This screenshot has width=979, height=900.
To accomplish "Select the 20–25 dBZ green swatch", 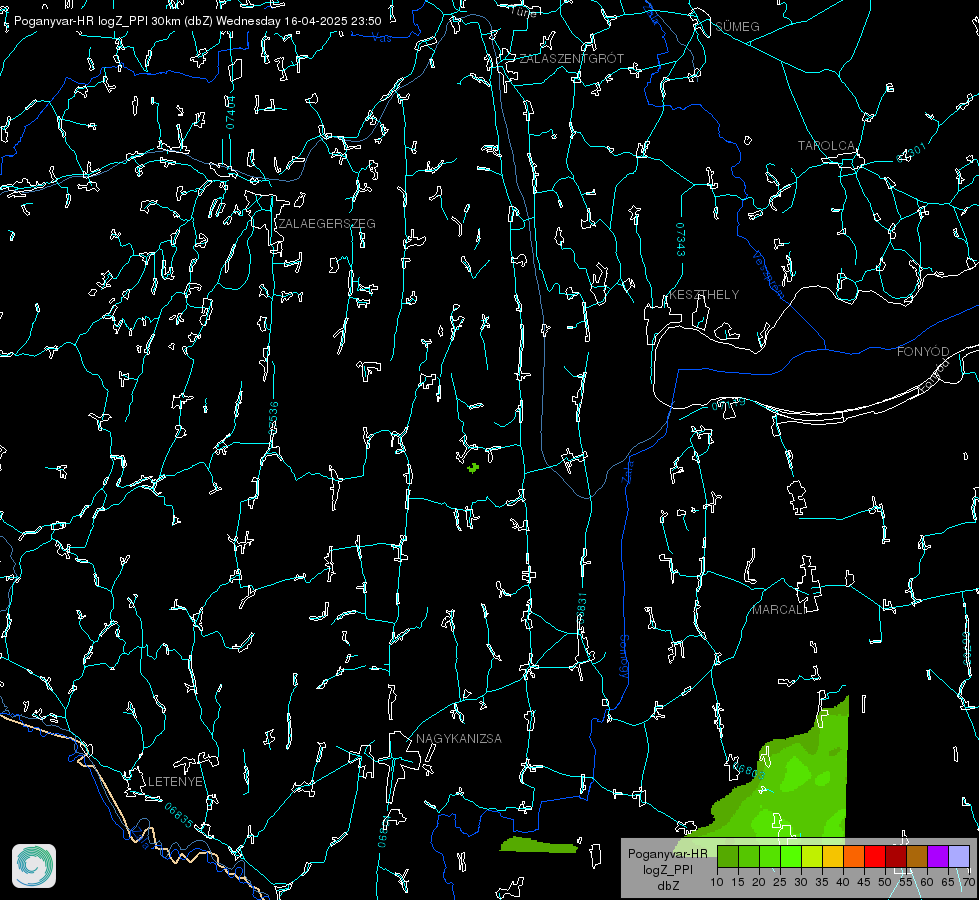I will tap(770, 856).
